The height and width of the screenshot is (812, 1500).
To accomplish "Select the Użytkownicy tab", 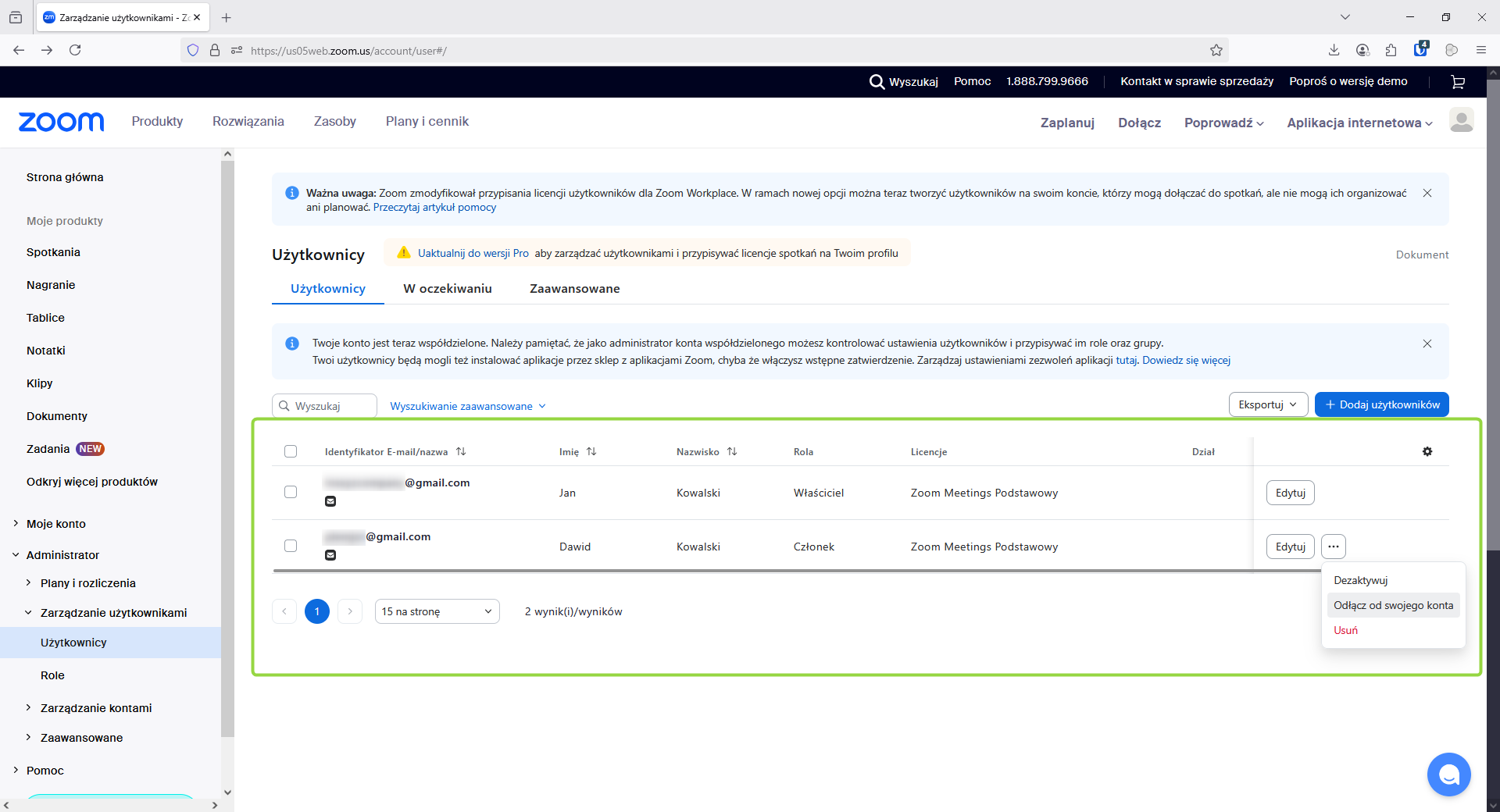I will 328,289.
